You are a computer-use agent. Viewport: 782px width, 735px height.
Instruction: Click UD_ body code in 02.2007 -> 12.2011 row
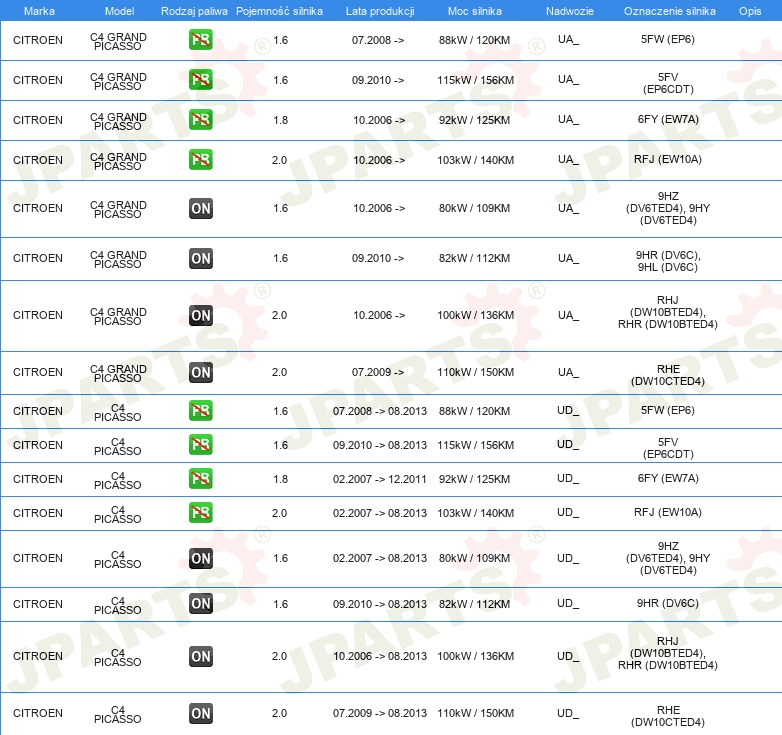pos(568,479)
